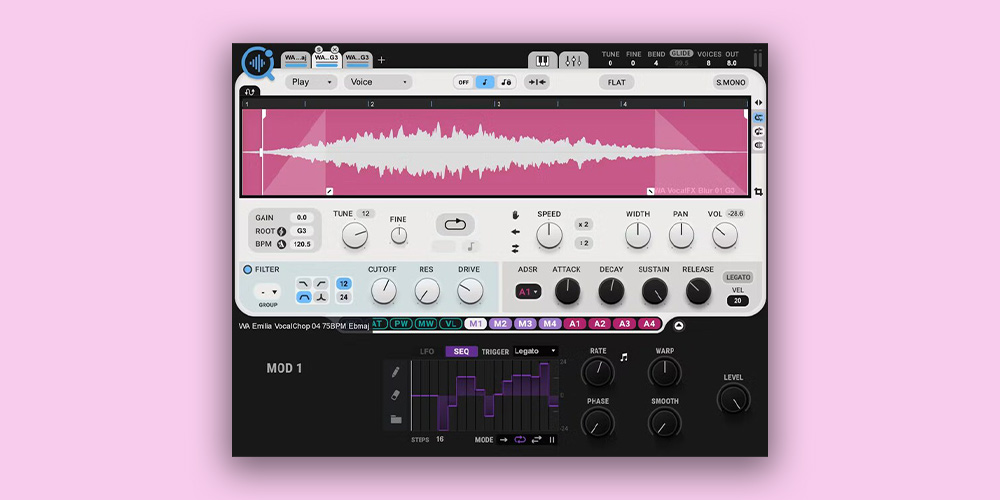Select the pencil draw tool in sequencer

(396, 372)
